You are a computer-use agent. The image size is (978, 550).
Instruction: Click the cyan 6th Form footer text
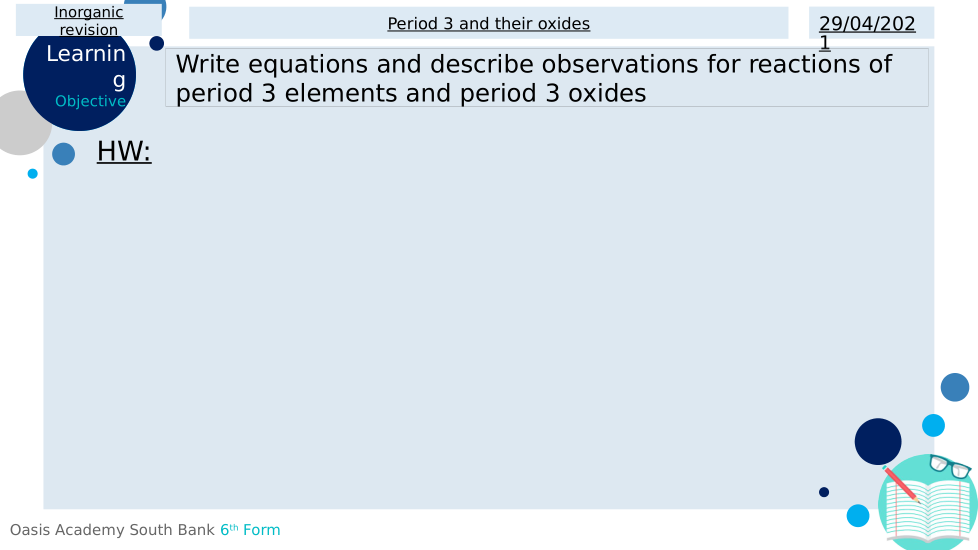pos(250,530)
